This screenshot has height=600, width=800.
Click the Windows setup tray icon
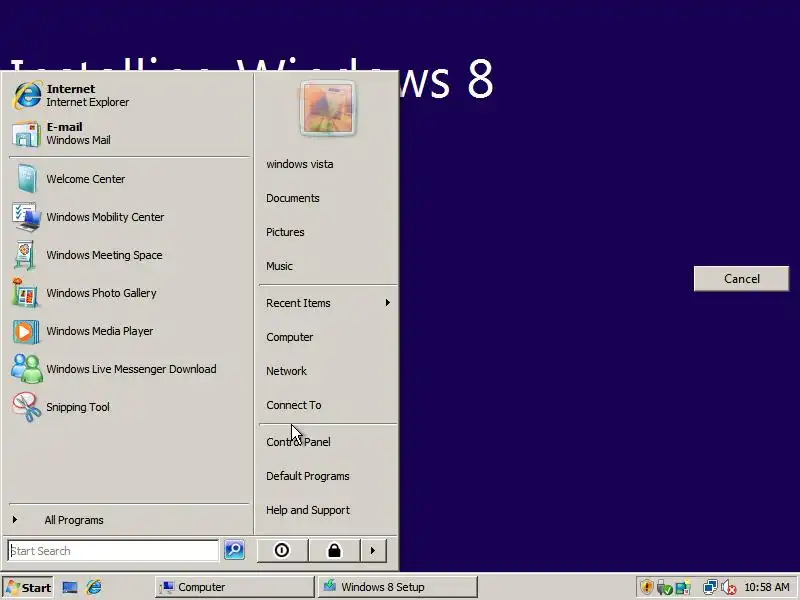click(683, 587)
